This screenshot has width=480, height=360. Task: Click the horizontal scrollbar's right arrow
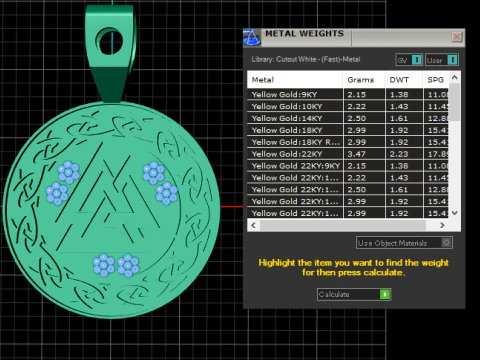click(442, 225)
